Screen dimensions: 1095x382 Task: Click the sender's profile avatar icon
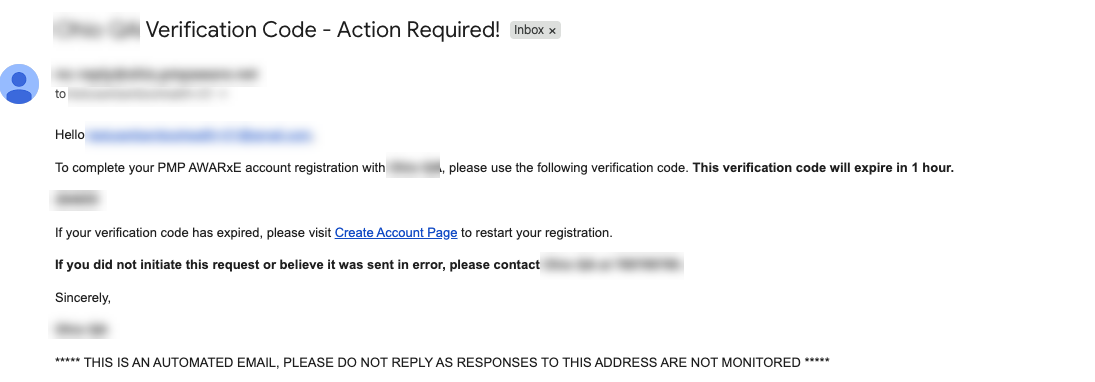pos(20,84)
